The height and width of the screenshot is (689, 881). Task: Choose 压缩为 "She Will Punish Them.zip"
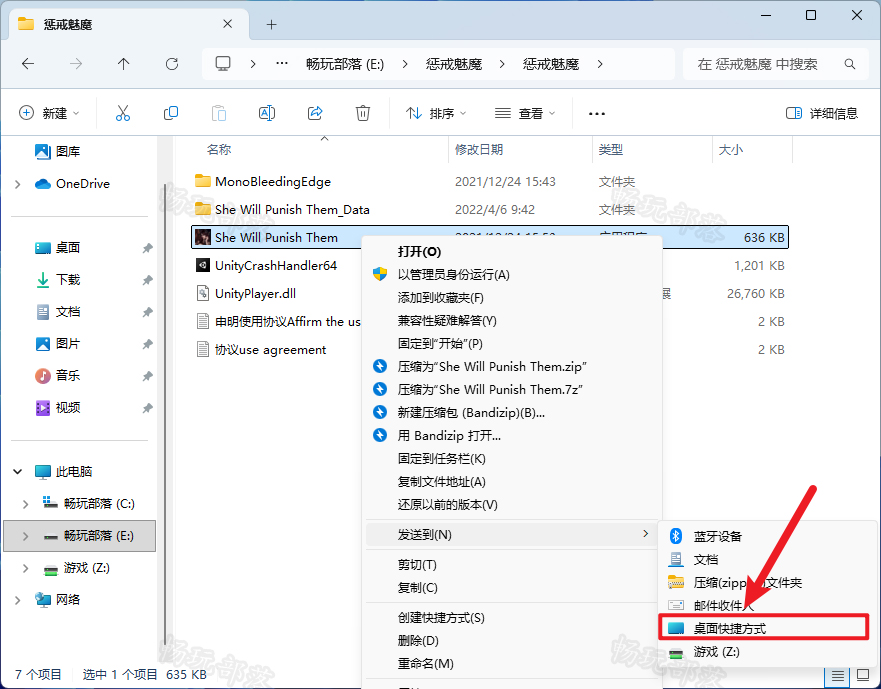click(514, 366)
